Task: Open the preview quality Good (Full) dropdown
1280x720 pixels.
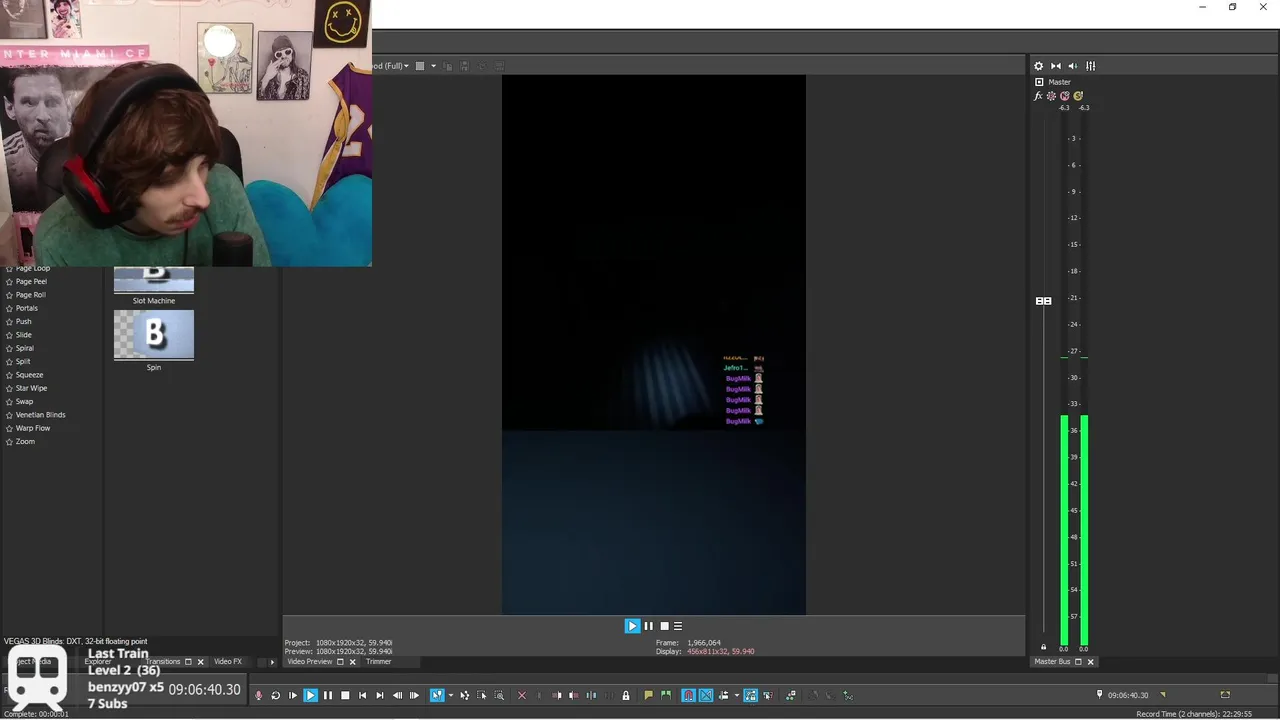Action: (390, 66)
